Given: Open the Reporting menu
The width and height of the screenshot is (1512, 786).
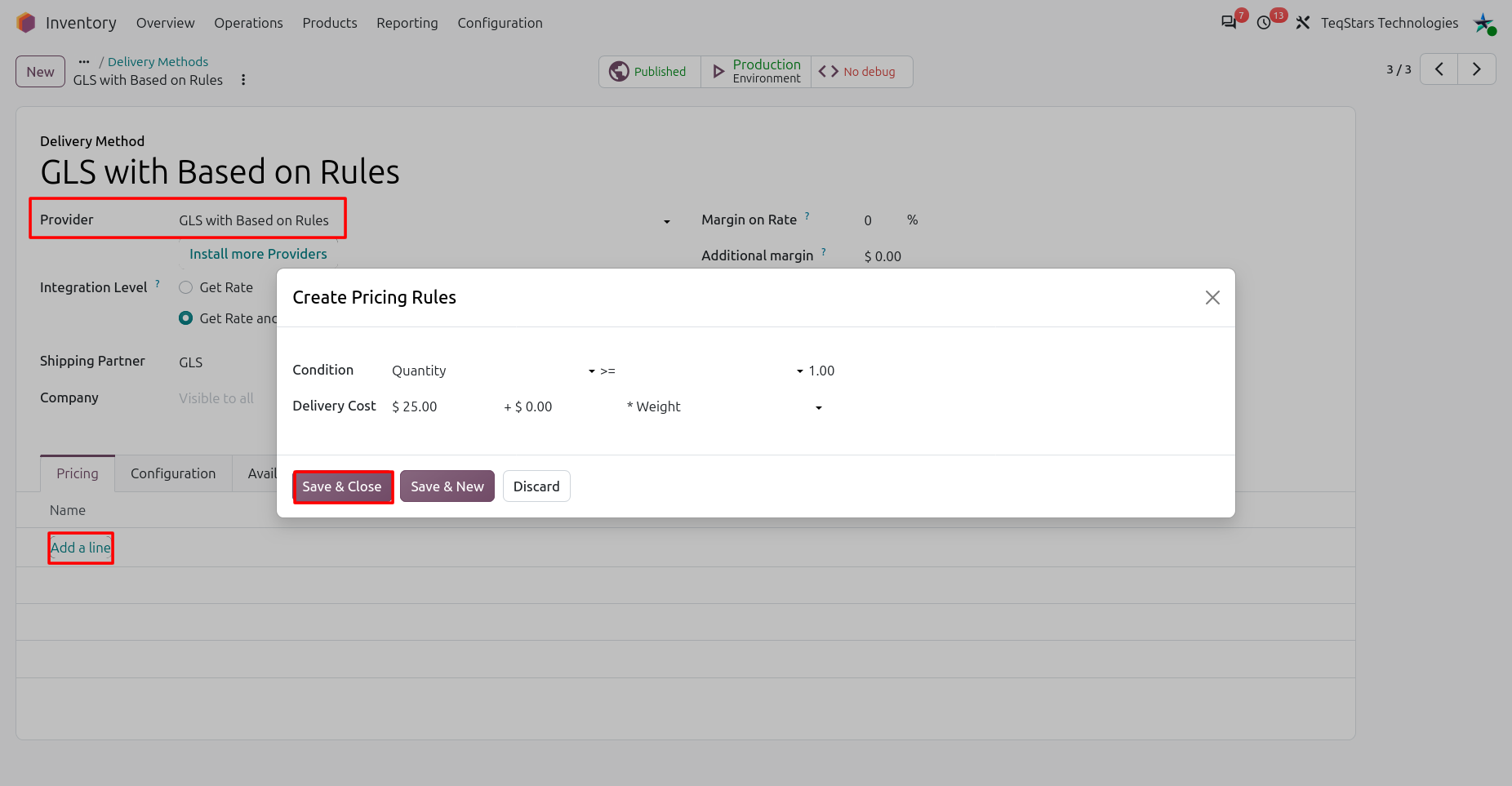Looking at the screenshot, I should tap(407, 23).
